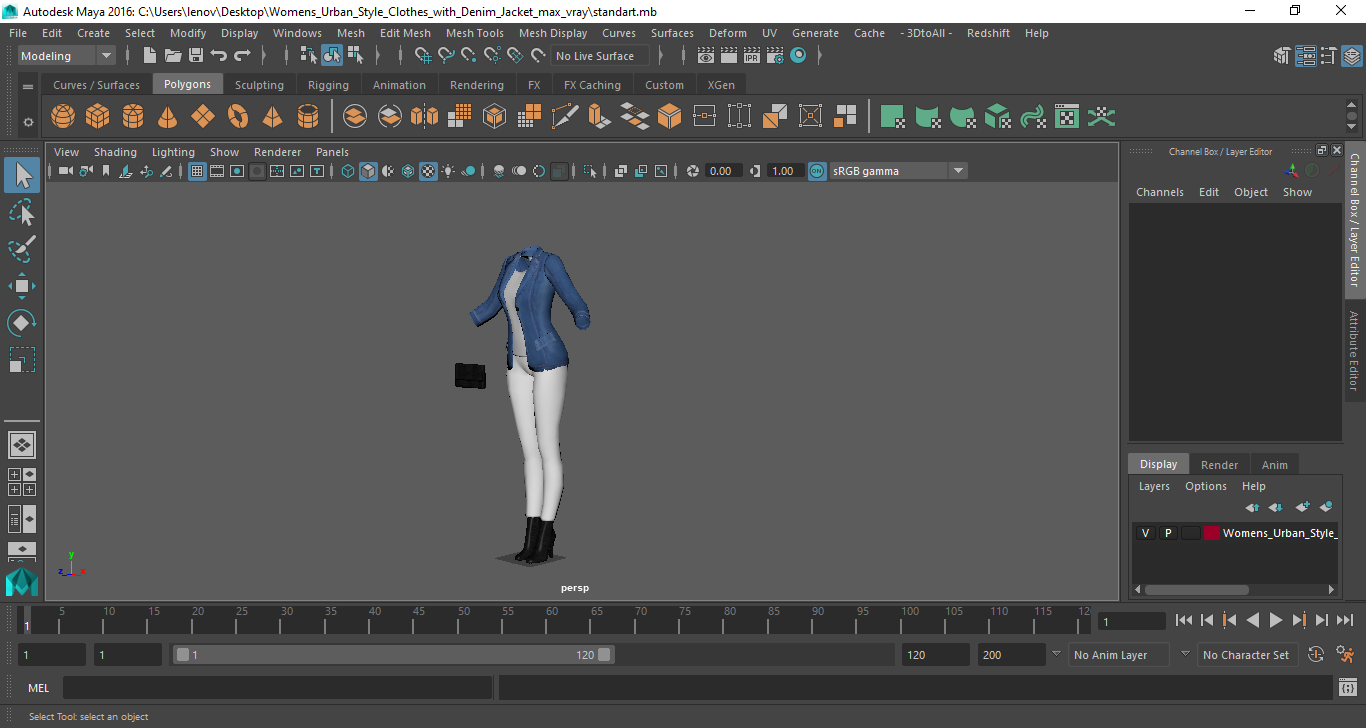This screenshot has width=1366, height=728.
Task: Click frame 60 on the time slider
Action: tap(552, 620)
